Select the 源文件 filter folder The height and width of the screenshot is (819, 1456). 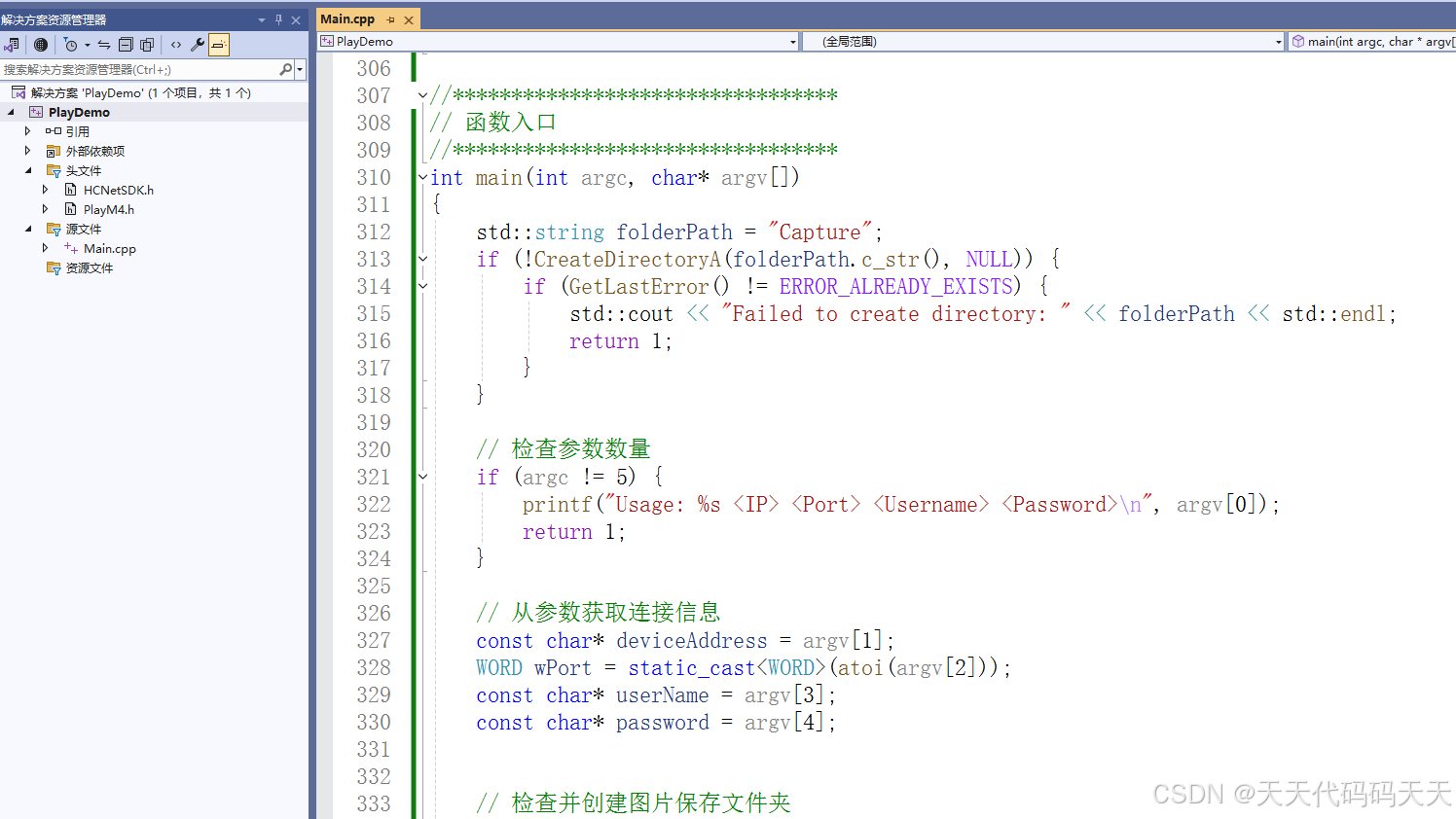tap(84, 229)
